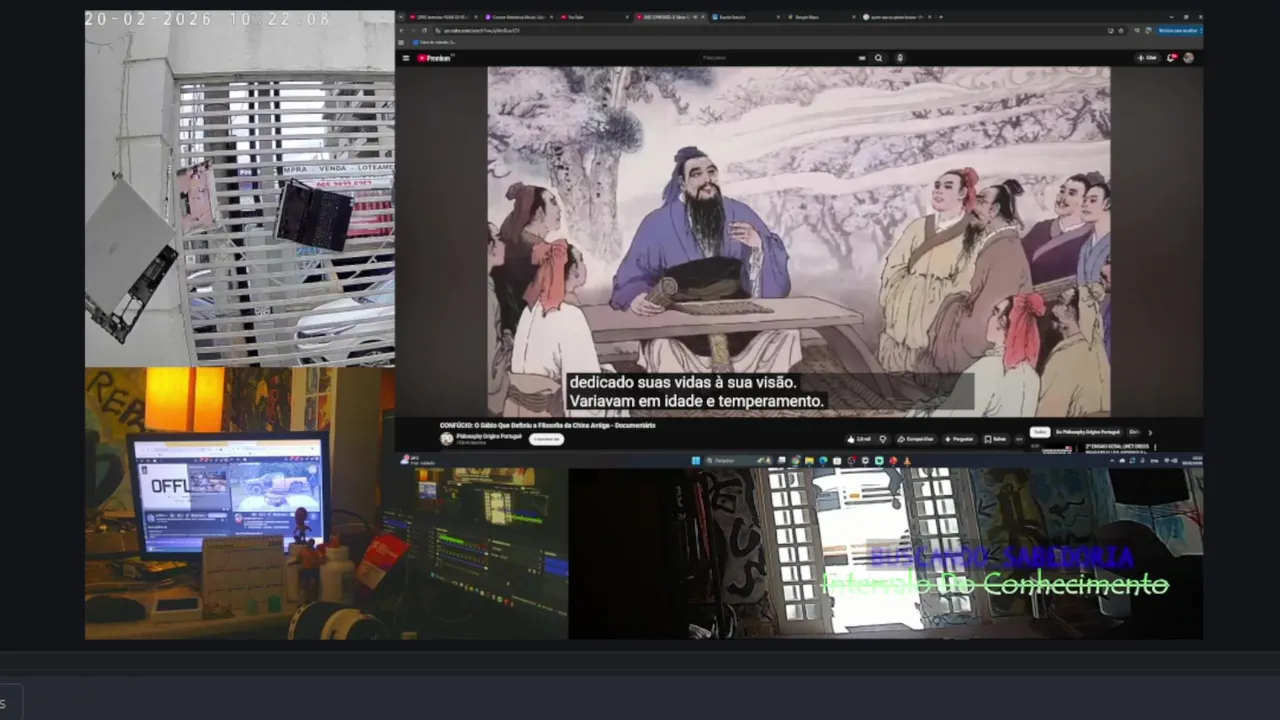This screenshot has width=1280, height=720.
Task: Click the YouTube search magnifier icon
Action: (x=879, y=58)
